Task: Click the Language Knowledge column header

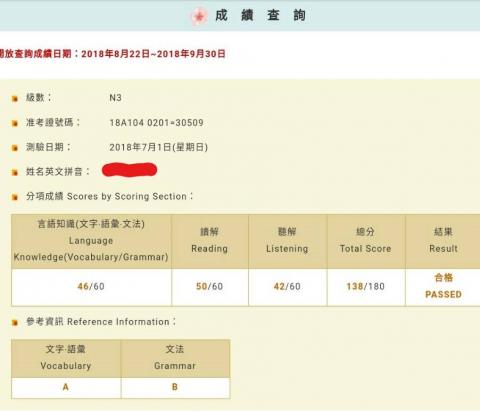Action: (91, 241)
